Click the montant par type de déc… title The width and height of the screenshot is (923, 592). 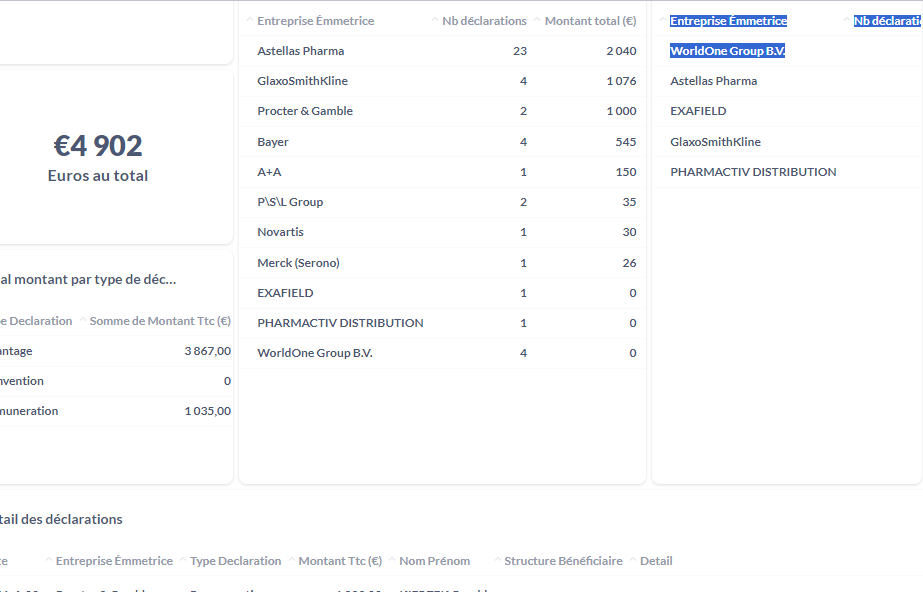[88, 279]
